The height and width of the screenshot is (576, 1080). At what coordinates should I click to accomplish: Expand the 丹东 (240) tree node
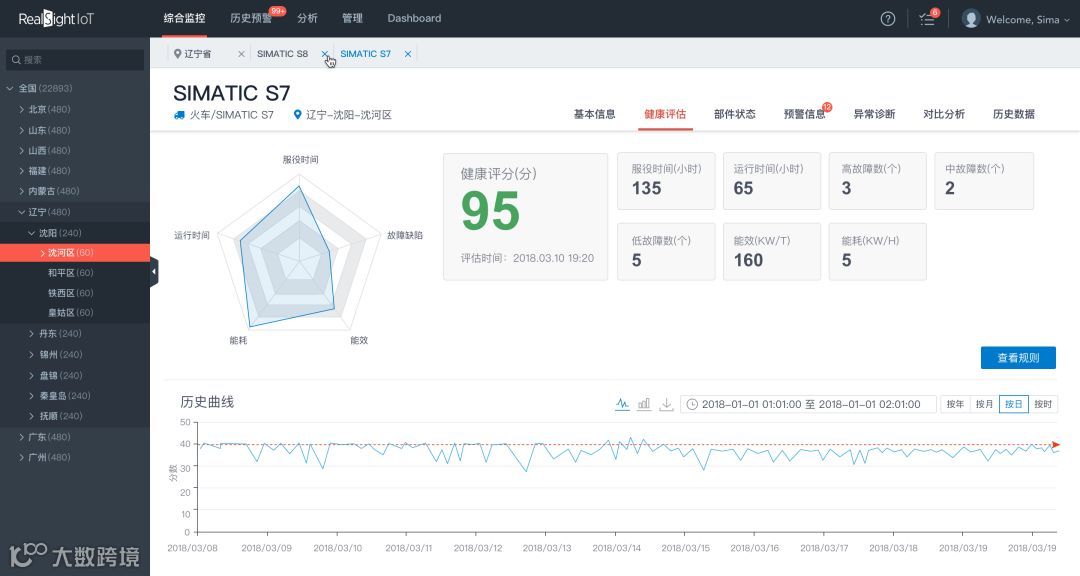[x=32, y=333]
